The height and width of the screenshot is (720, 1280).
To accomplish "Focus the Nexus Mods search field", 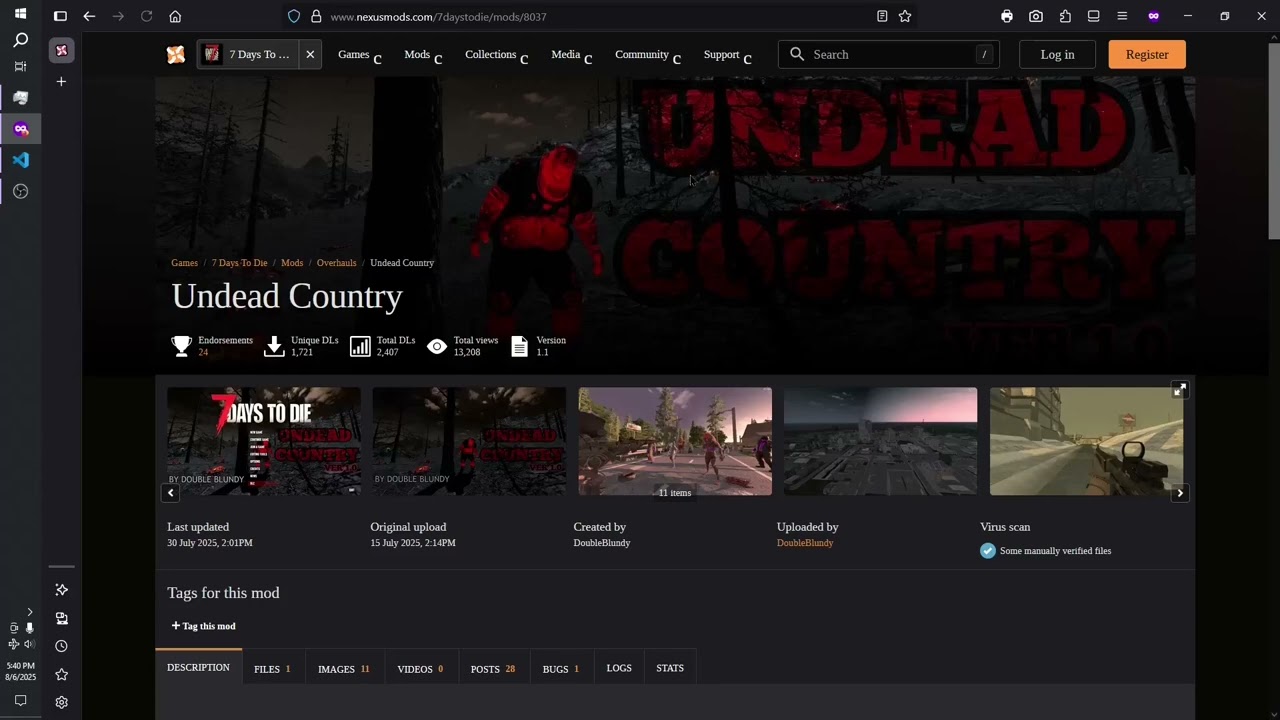I will coord(889,55).
